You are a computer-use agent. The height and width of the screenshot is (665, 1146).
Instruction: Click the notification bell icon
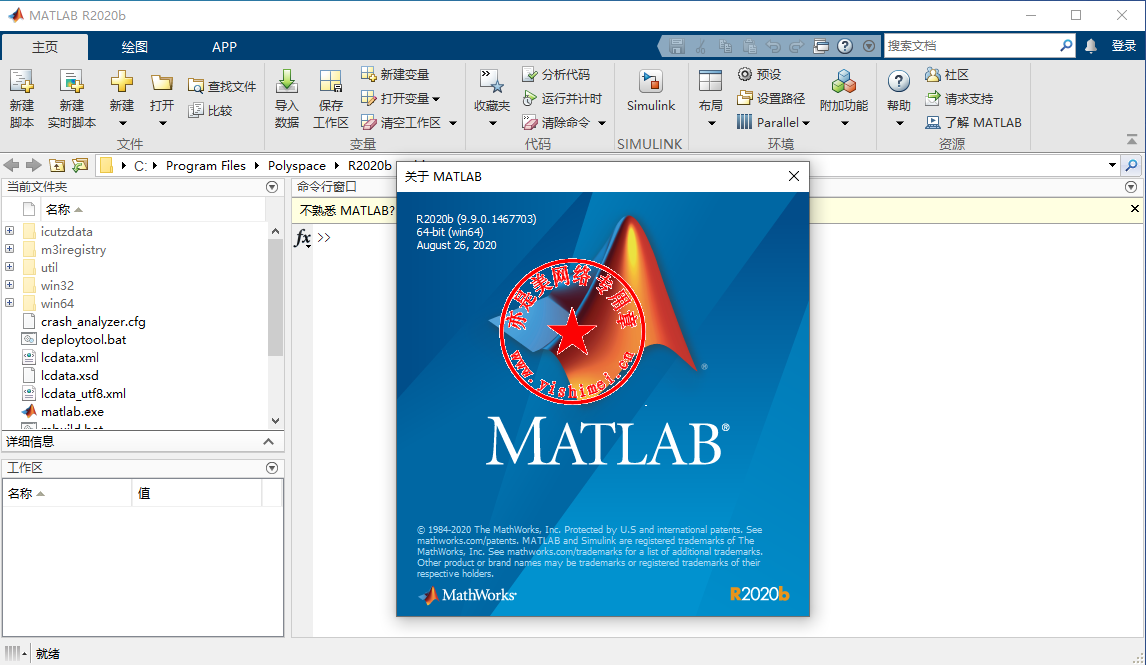click(1090, 46)
